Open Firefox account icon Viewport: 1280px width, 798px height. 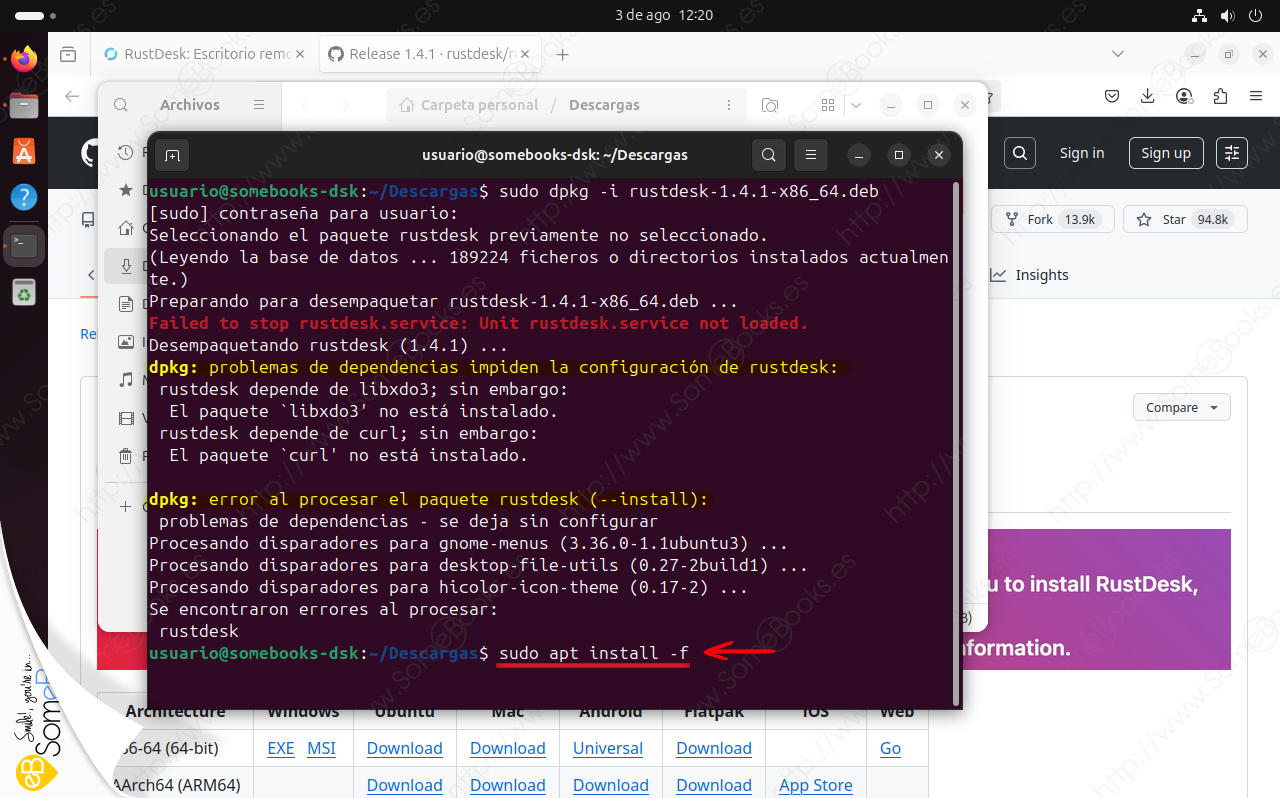(x=1185, y=96)
